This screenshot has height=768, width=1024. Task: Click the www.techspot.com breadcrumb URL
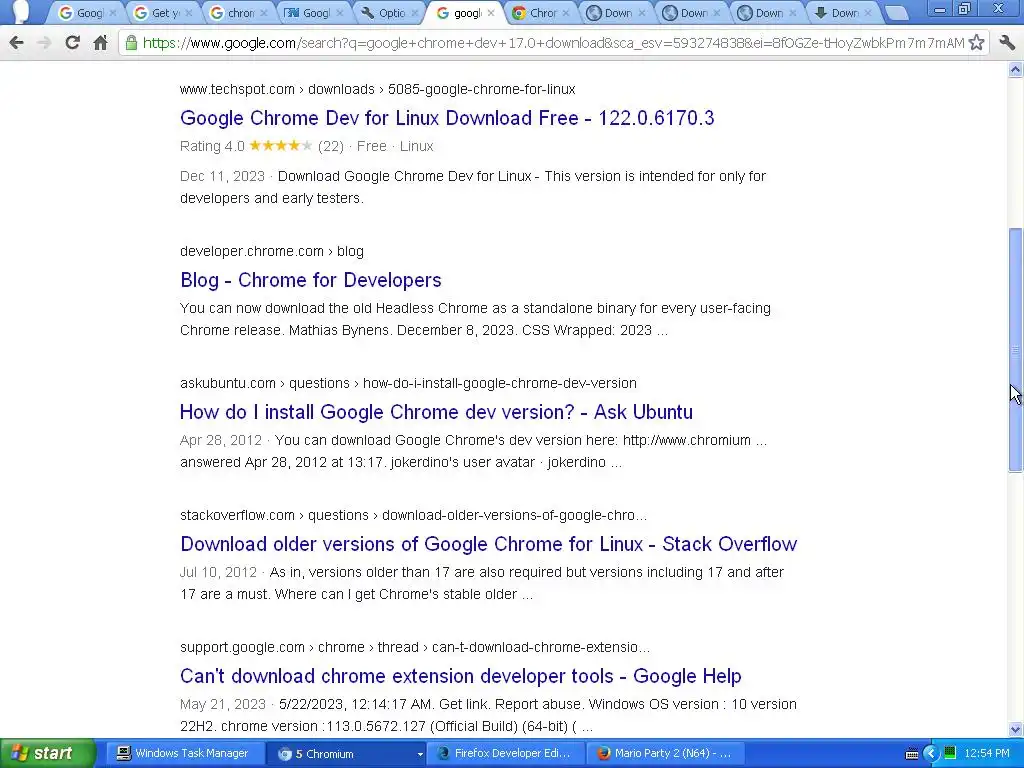click(x=377, y=89)
